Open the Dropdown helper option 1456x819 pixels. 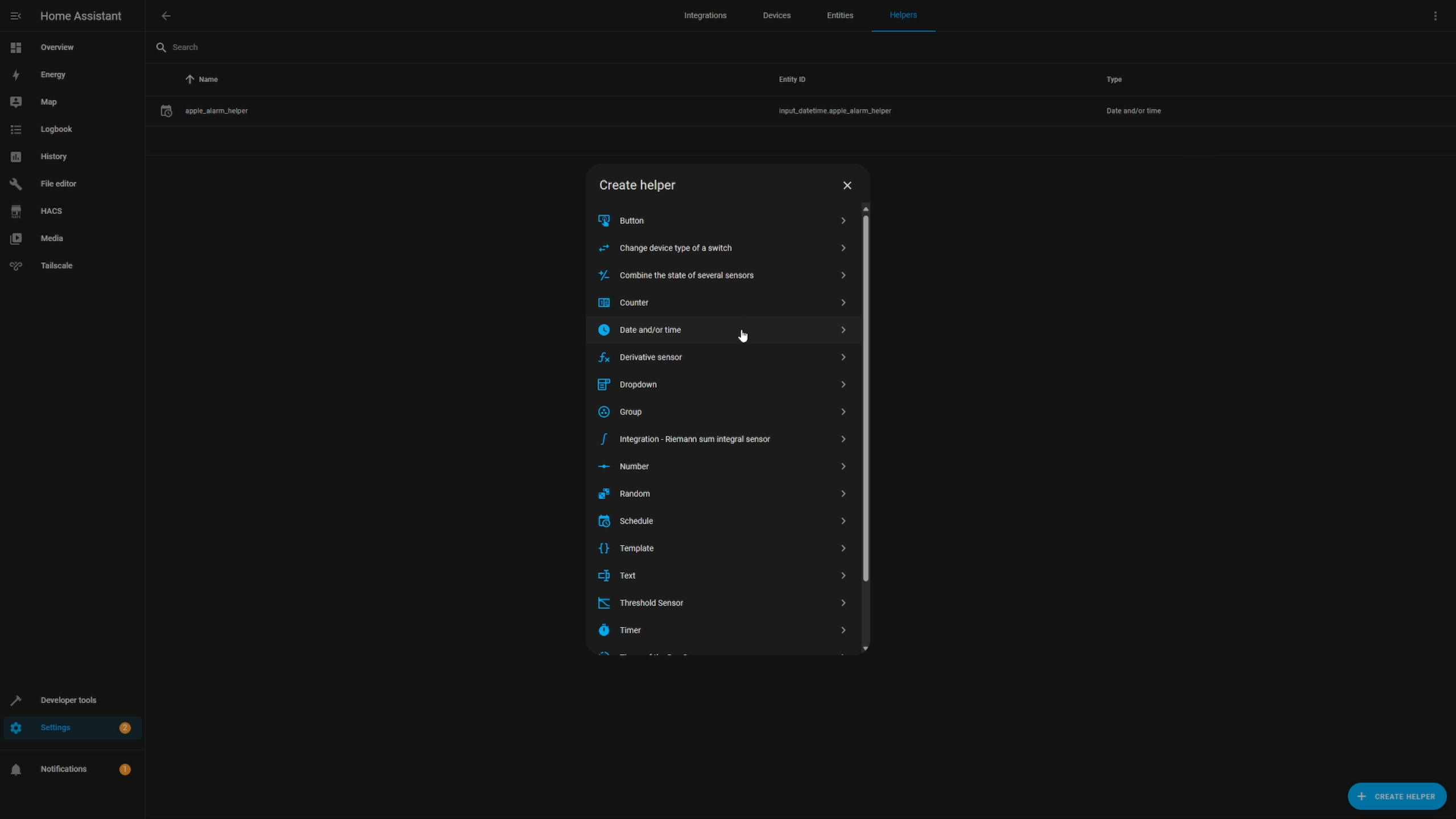tap(638, 384)
